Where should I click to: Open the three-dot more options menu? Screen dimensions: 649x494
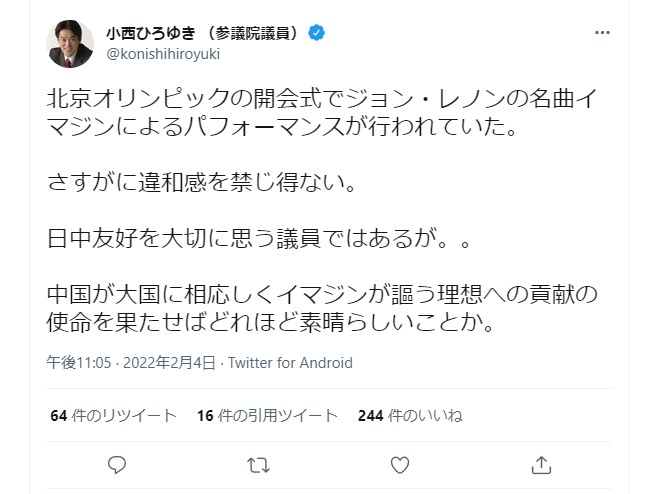[602, 33]
